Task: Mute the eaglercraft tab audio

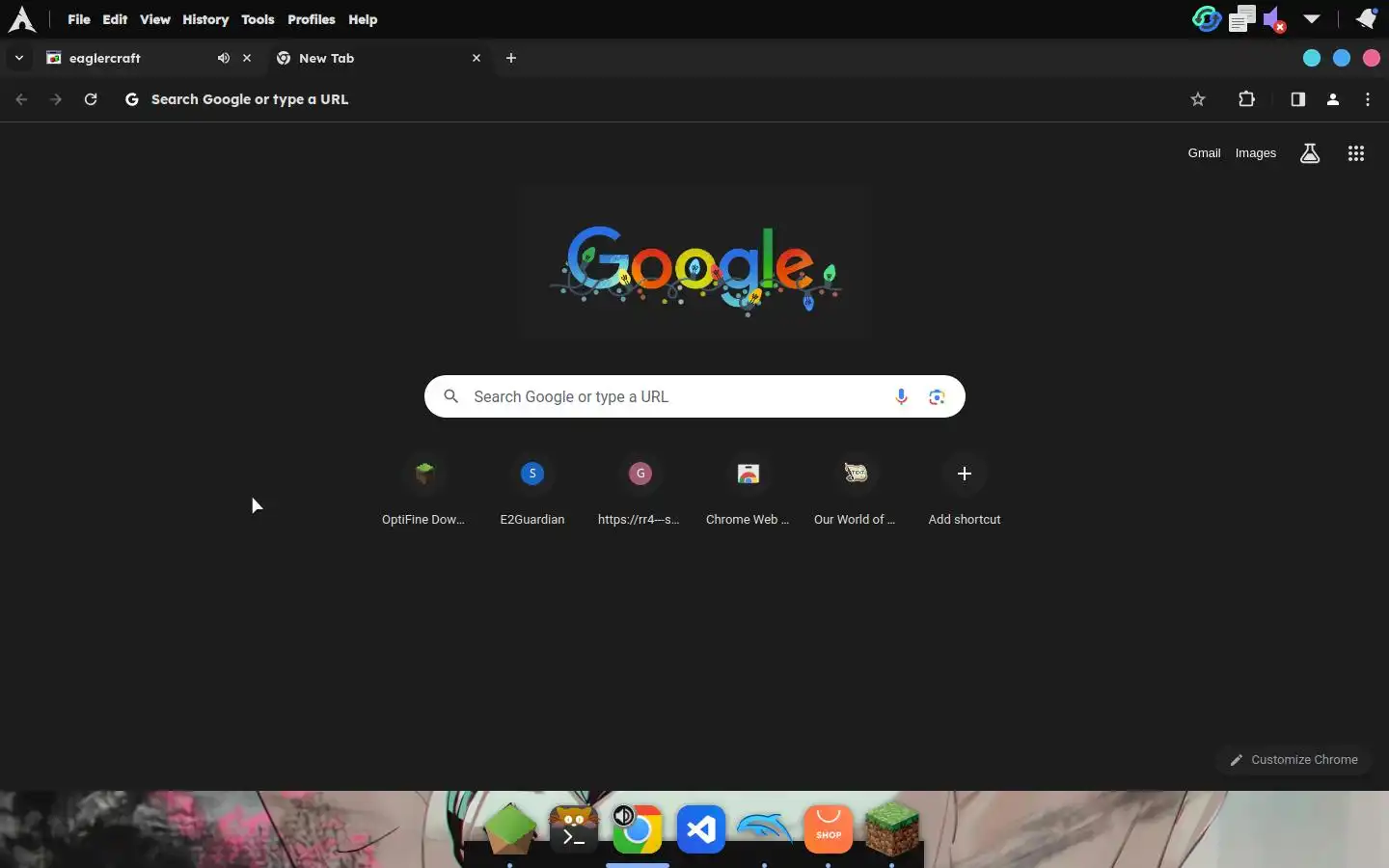Action: (224, 58)
